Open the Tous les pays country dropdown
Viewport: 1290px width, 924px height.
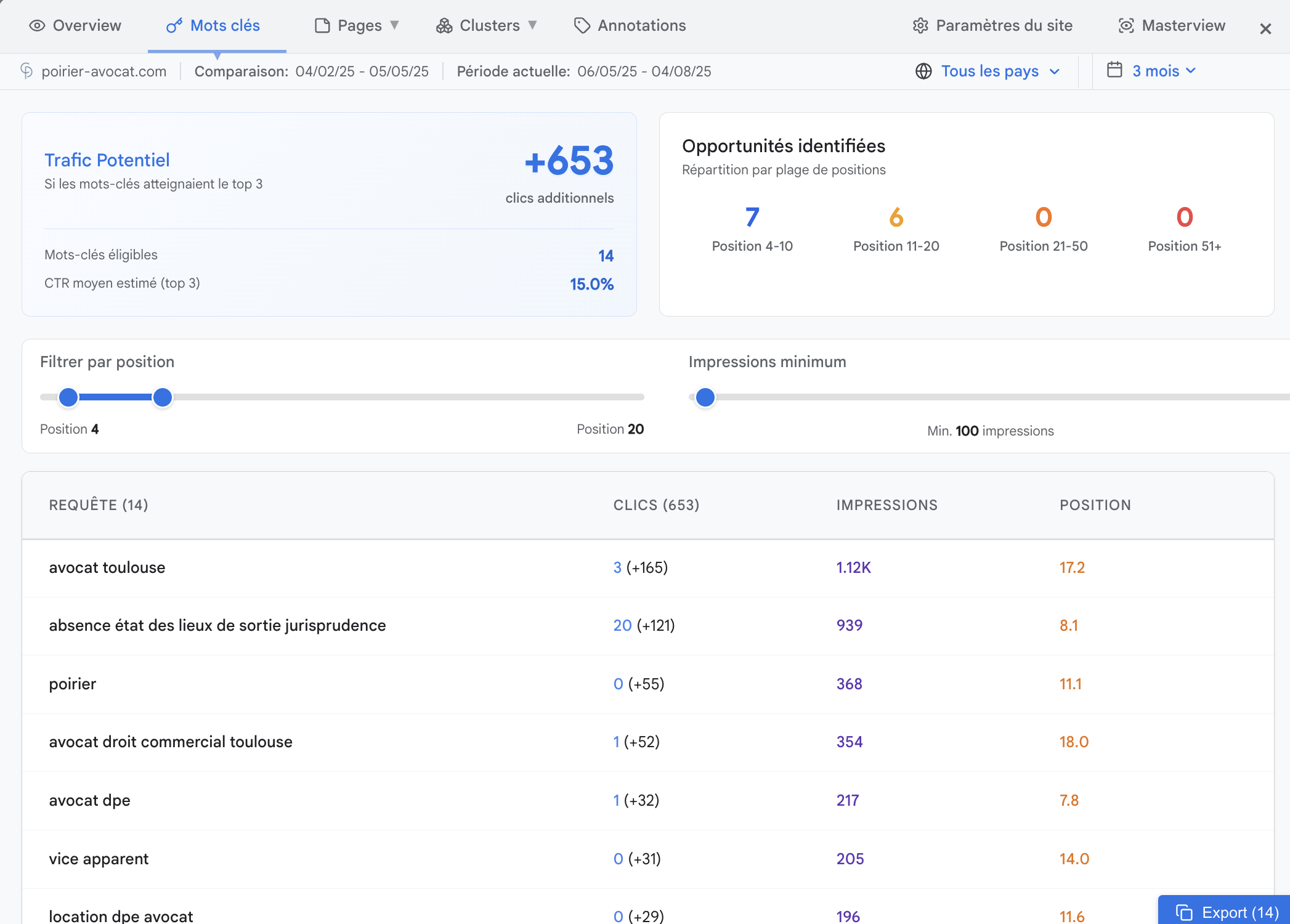(x=988, y=71)
